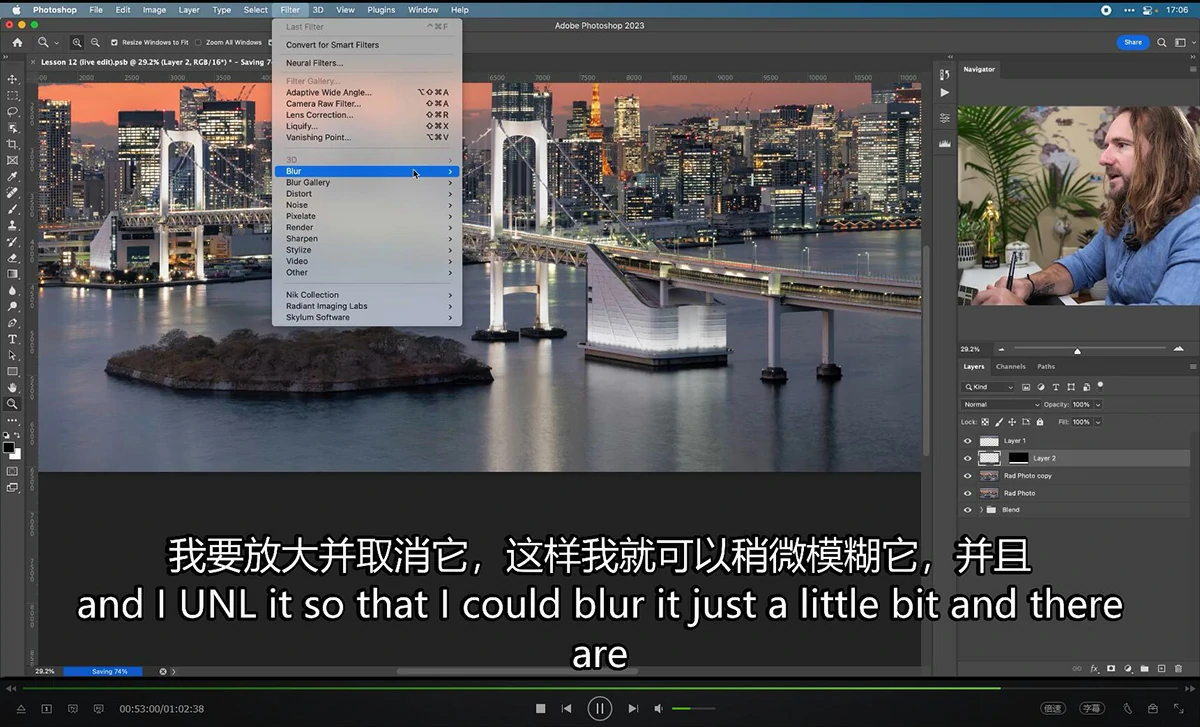Create new group folder icon
Viewport: 1200px width, 727px height.
tap(1144, 668)
